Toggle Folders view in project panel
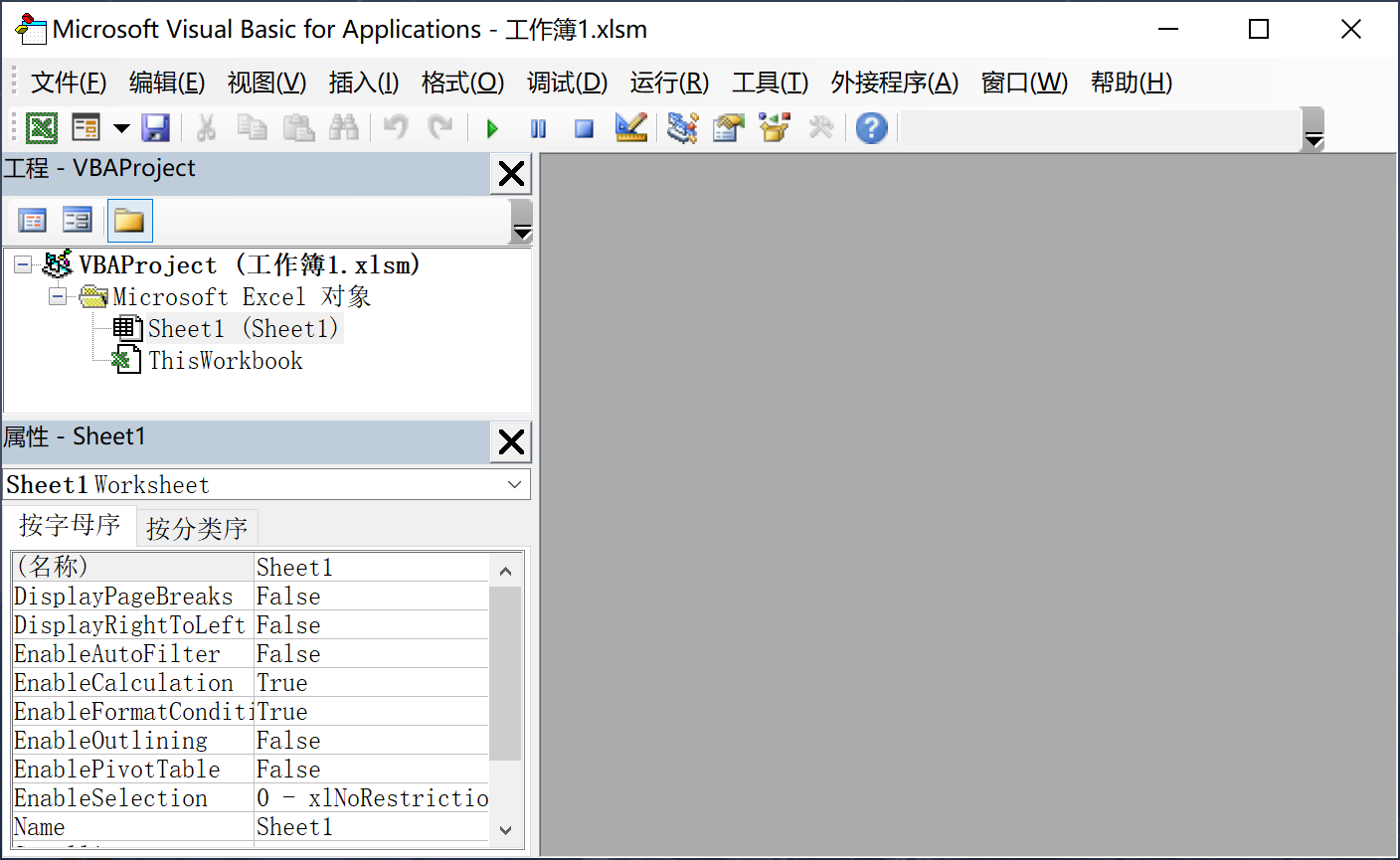1400x860 pixels. tap(129, 221)
